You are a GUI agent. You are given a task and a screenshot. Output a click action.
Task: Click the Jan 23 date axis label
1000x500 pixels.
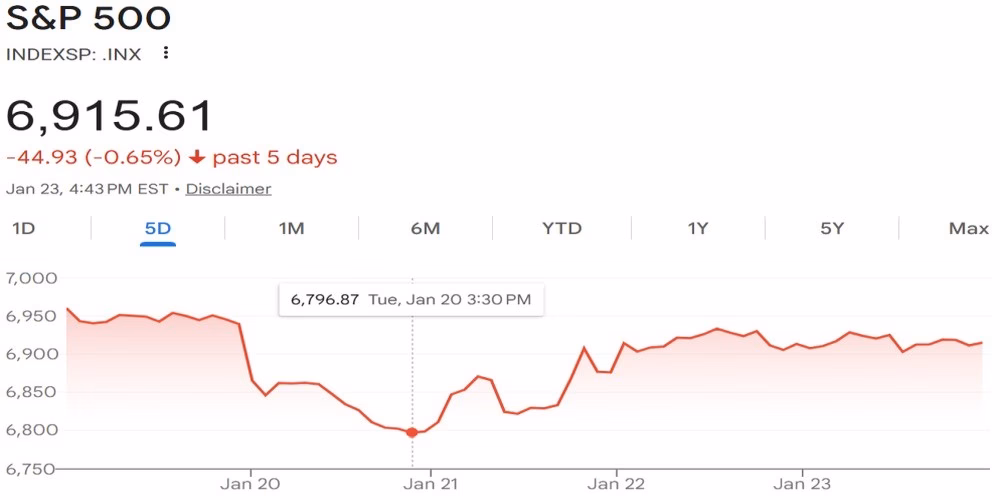[x=803, y=484]
